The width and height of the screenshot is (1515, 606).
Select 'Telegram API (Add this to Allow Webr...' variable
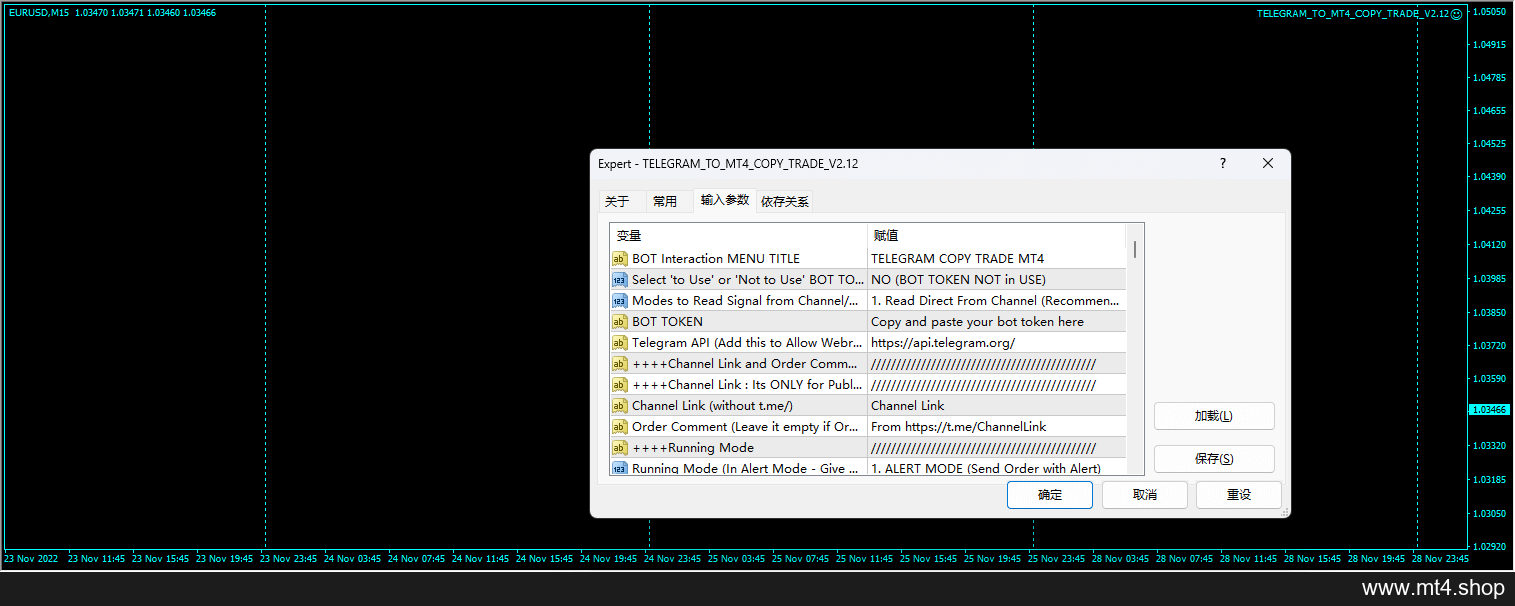[x=746, y=343]
